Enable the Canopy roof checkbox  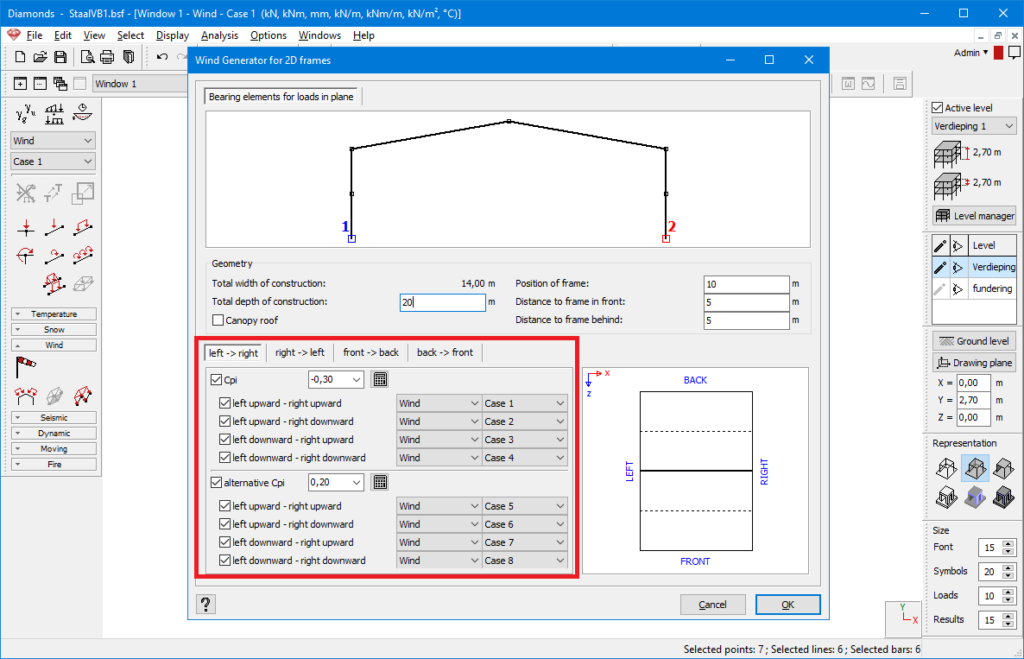tap(218, 320)
